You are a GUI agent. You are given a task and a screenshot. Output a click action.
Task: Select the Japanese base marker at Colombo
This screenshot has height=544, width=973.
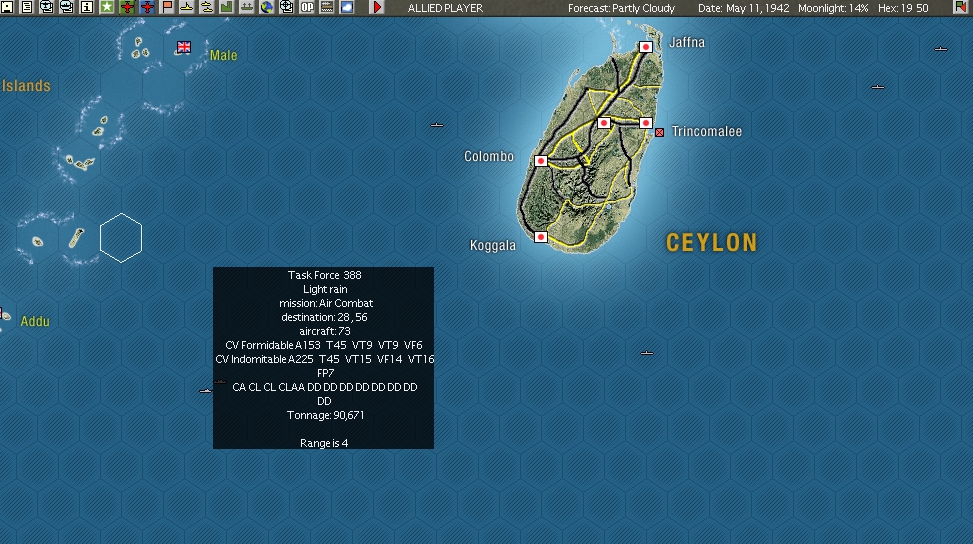click(540, 161)
